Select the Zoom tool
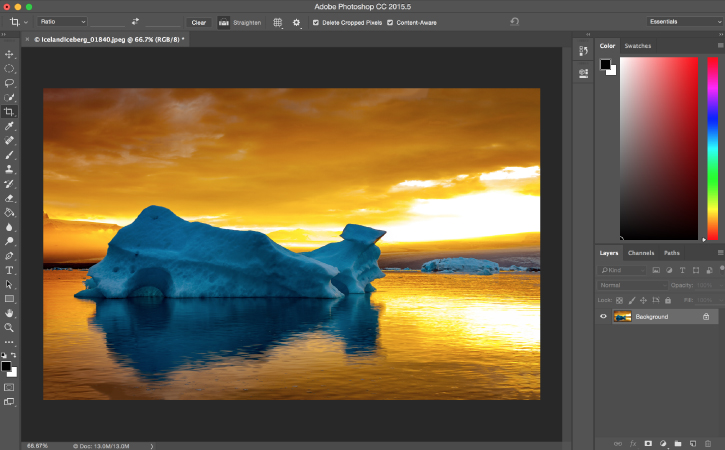The height and width of the screenshot is (450, 725). pos(9,327)
